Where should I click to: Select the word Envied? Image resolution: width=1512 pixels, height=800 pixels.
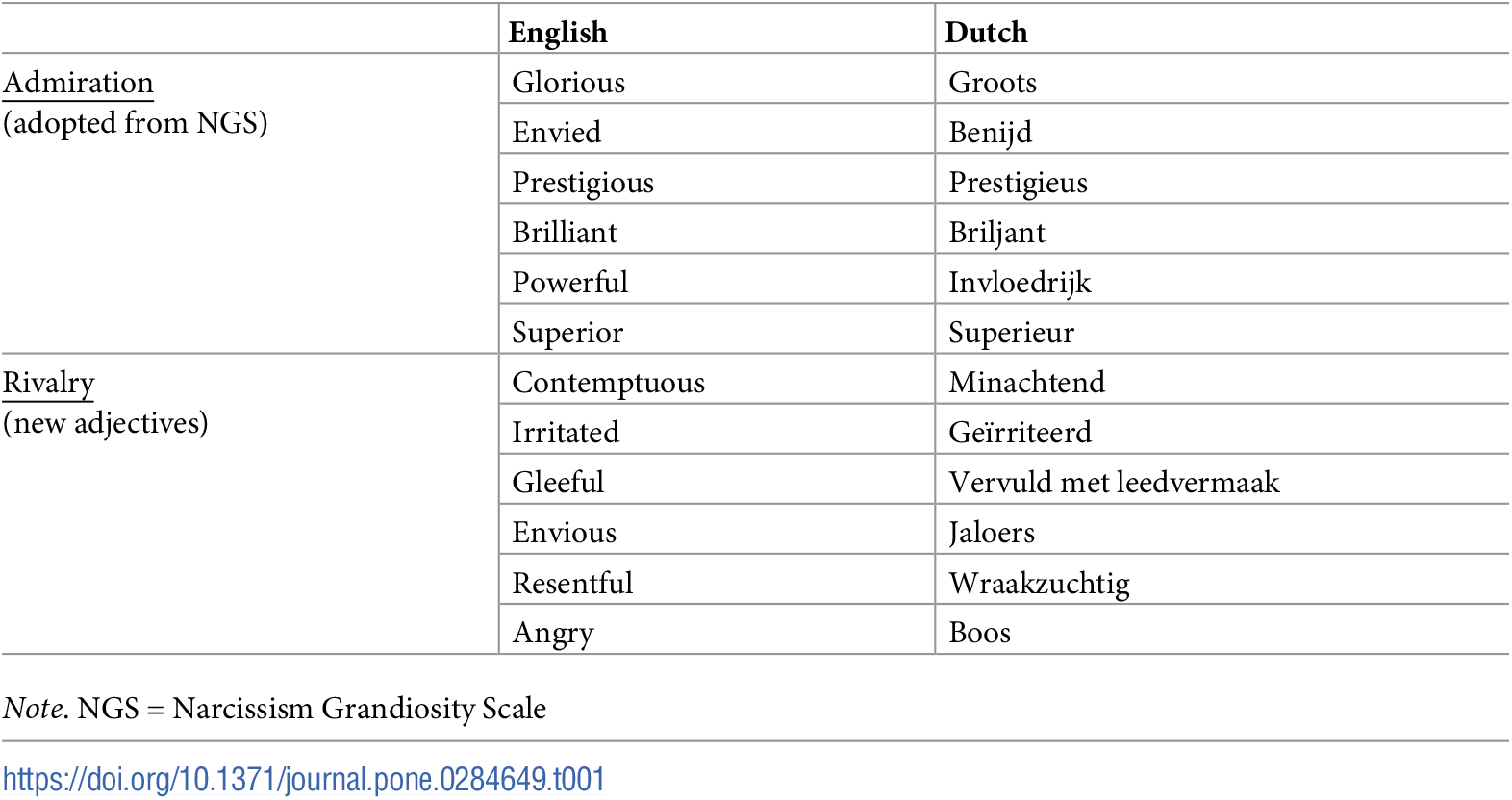coord(557,133)
